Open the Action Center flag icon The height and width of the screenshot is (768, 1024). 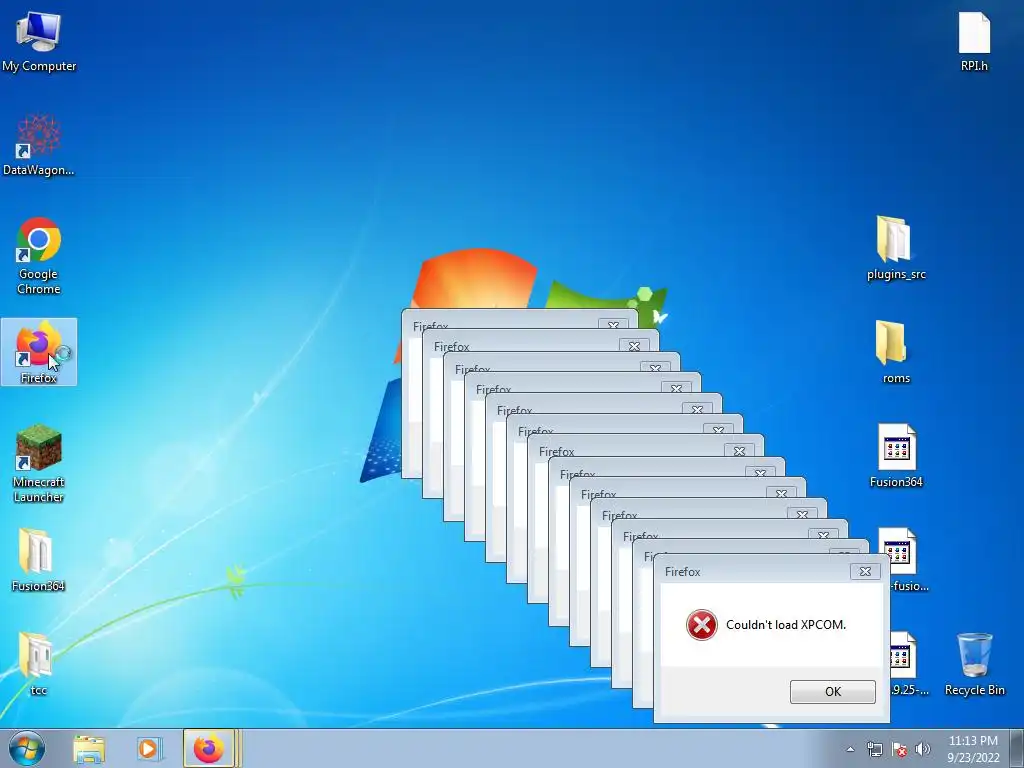pos(899,749)
